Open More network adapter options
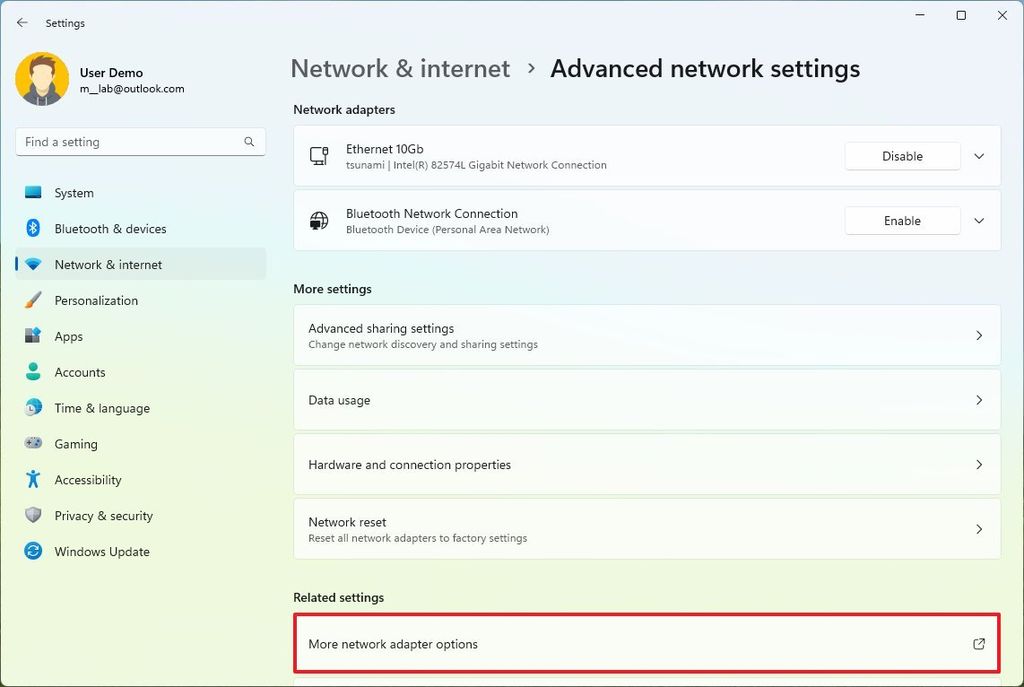Image resolution: width=1024 pixels, height=687 pixels. tap(645, 643)
